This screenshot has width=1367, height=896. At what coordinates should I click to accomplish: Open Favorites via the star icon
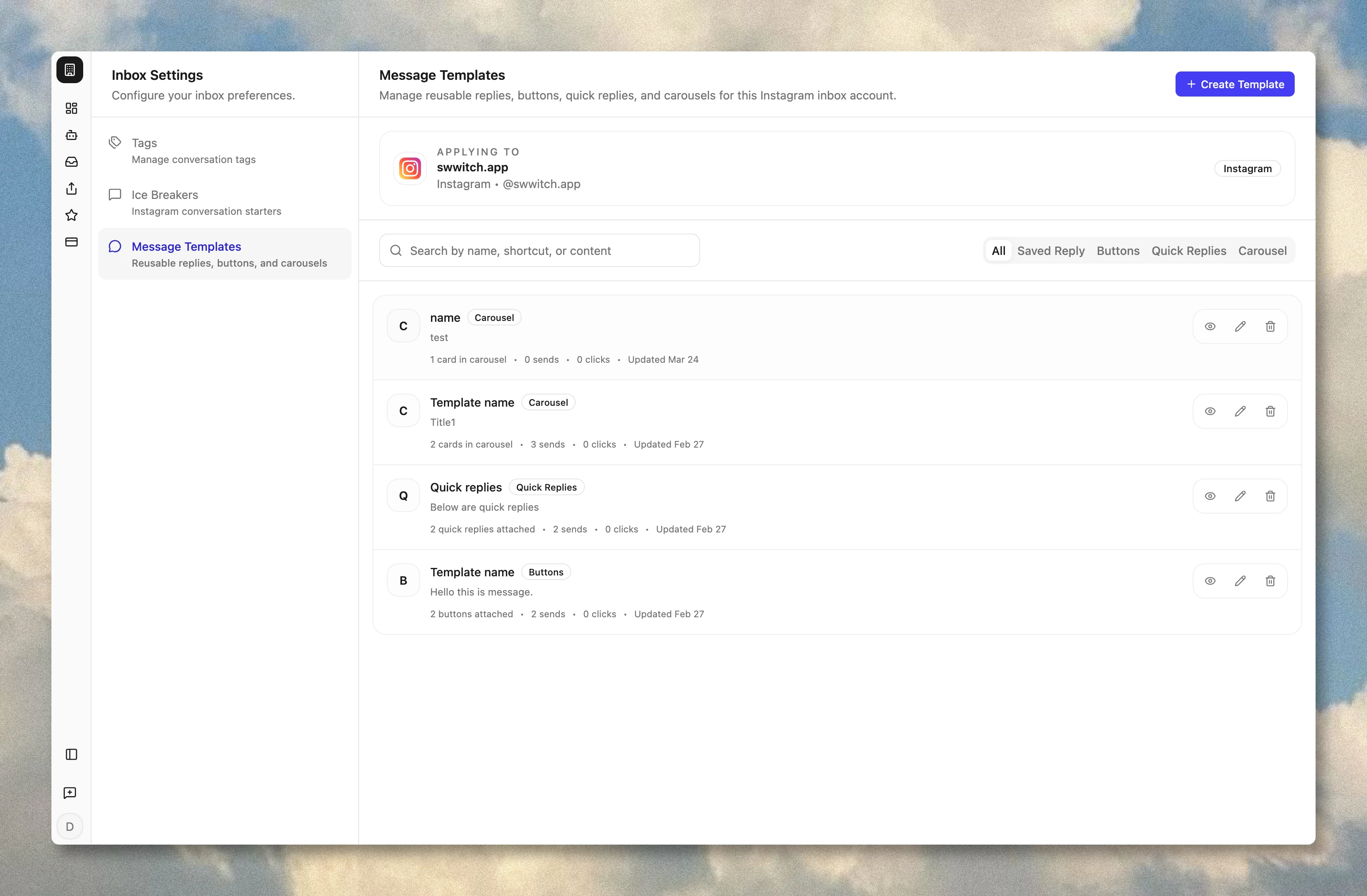tap(71, 215)
